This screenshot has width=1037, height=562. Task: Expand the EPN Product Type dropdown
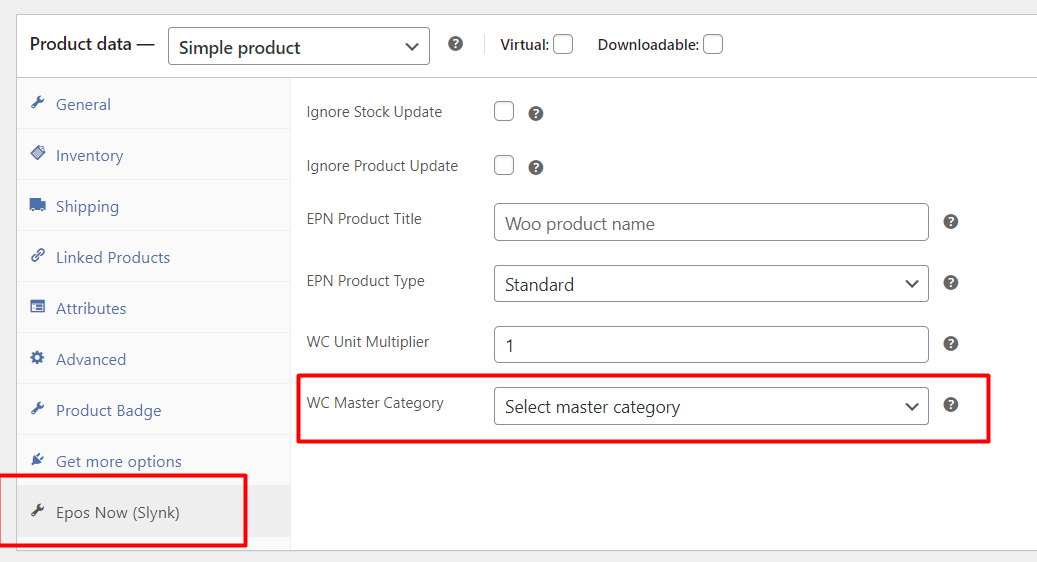710,284
